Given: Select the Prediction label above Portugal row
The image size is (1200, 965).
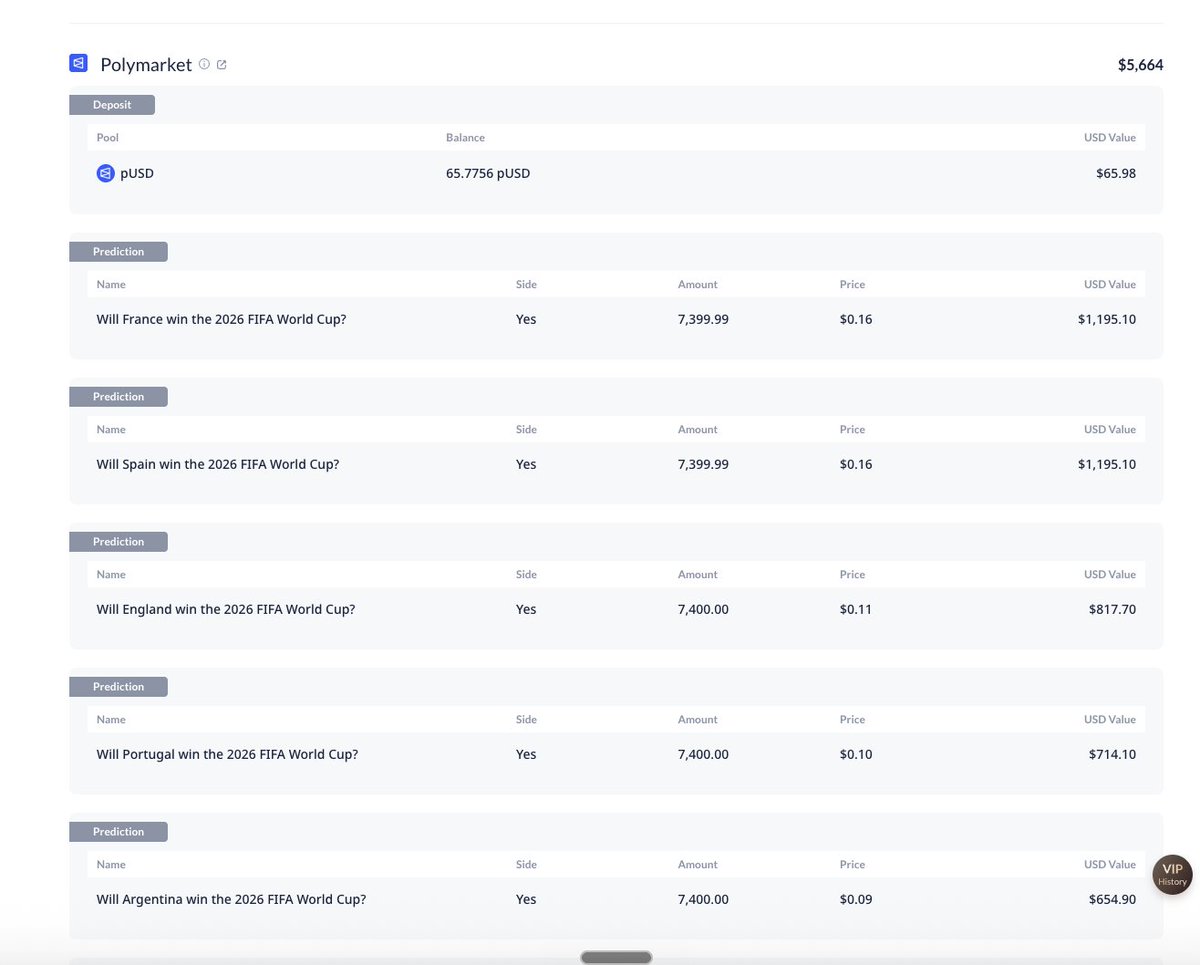Looking at the screenshot, I should tap(118, 687).
